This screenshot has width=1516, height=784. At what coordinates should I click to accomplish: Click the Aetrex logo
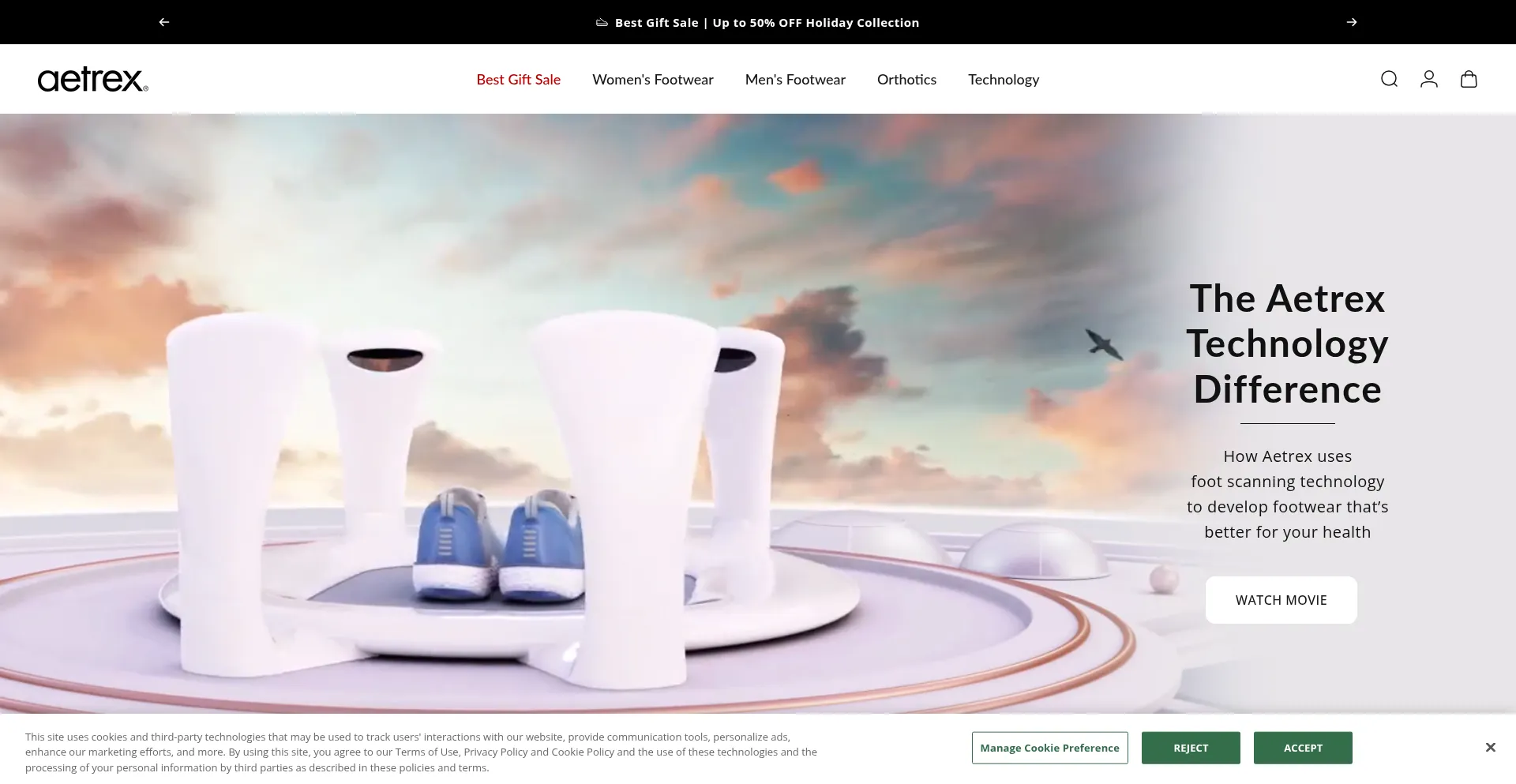[92, 80]
